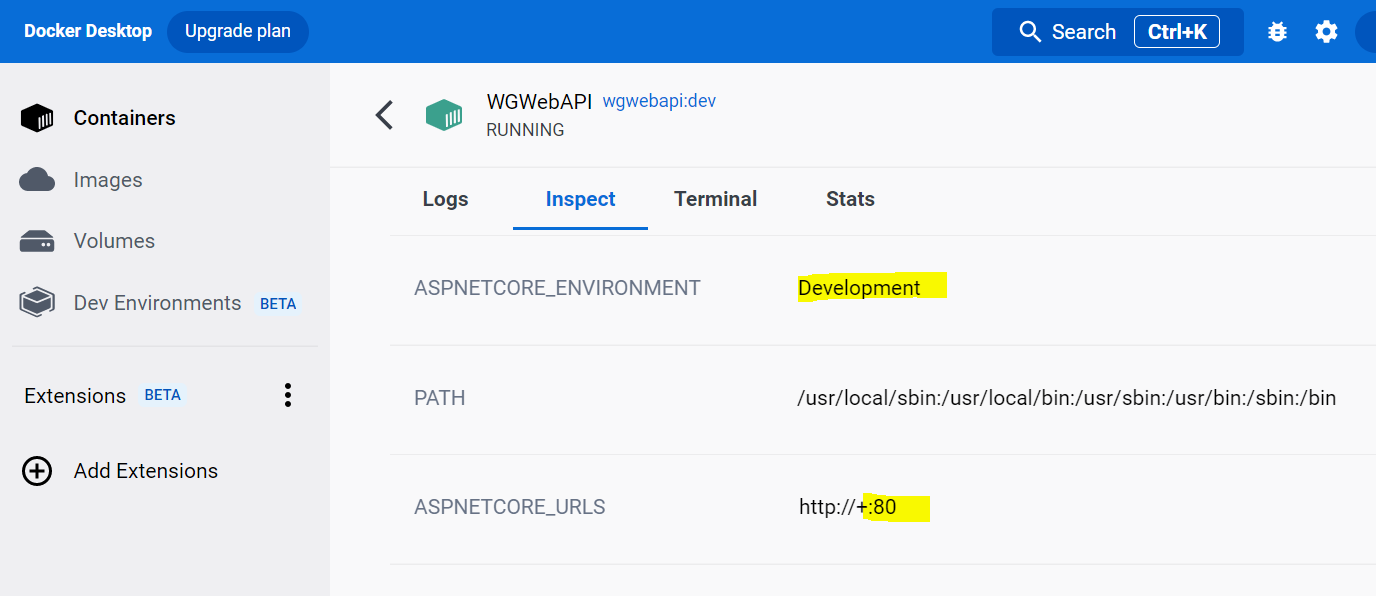
Task: Open the wgwebapi:dev image link
Action: [659, 101]
